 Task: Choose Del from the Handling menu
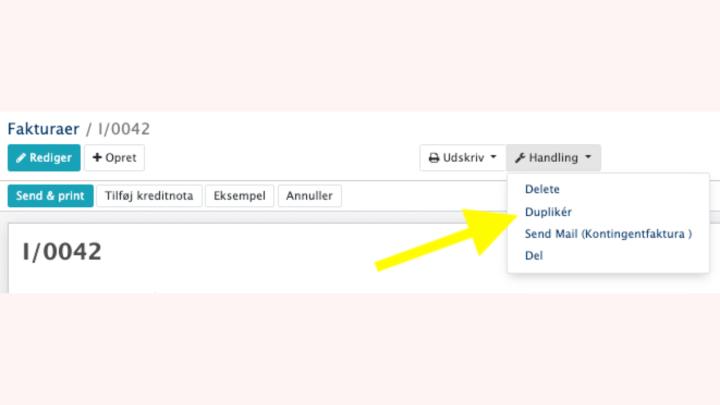coord(534,256)
